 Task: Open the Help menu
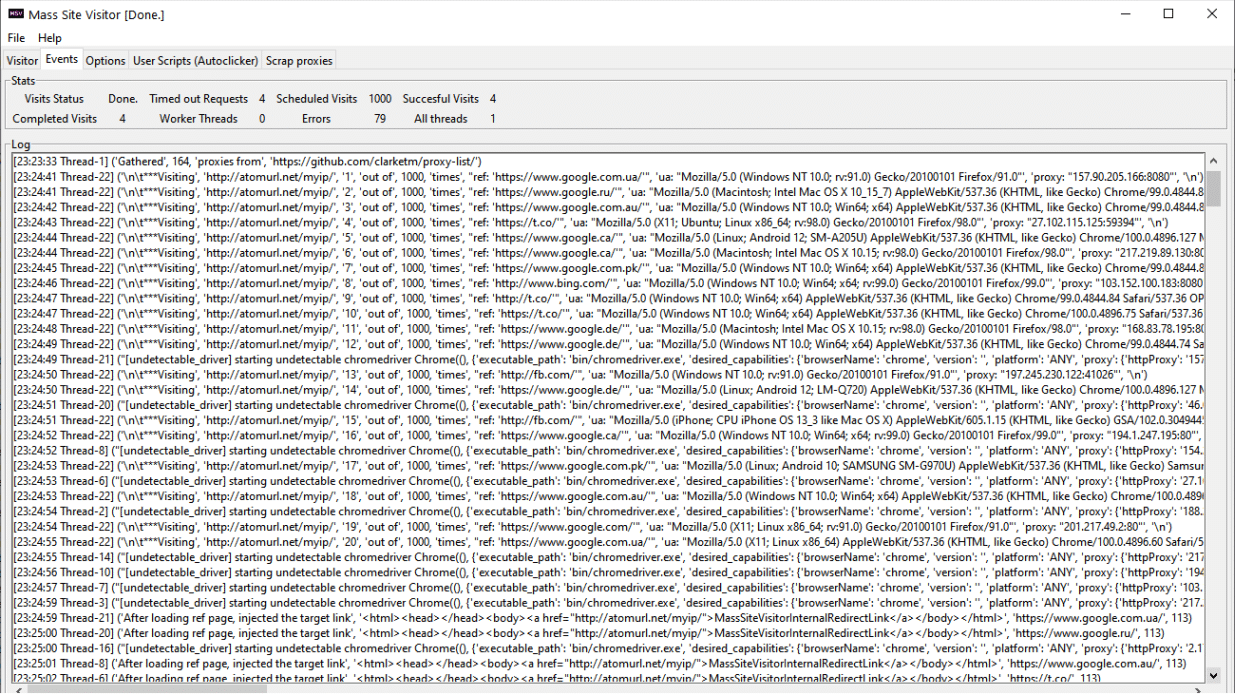tap(50, 38)
